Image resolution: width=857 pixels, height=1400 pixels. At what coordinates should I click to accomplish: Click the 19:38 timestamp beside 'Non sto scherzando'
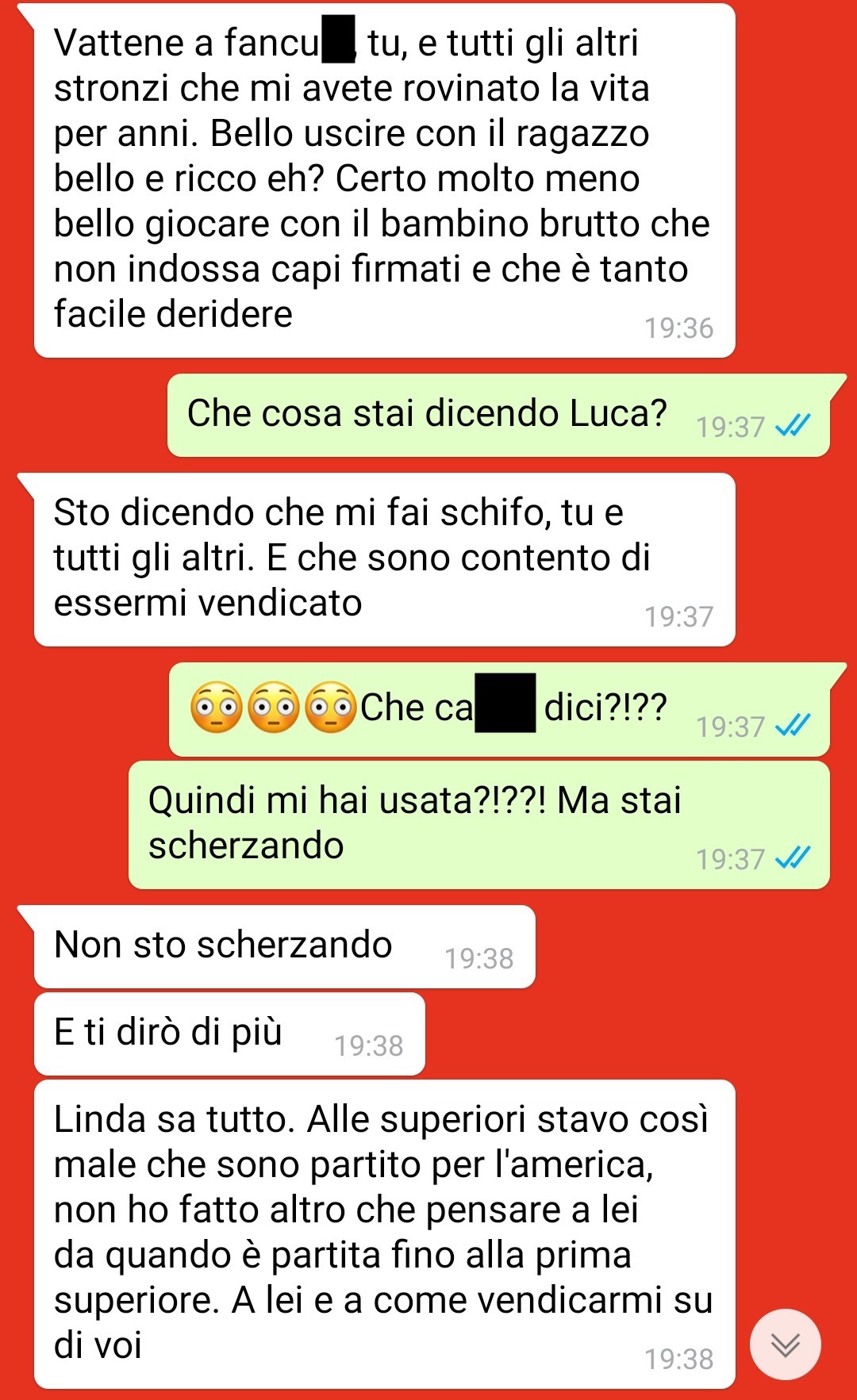pyautogui.click(x=478, y=959)
